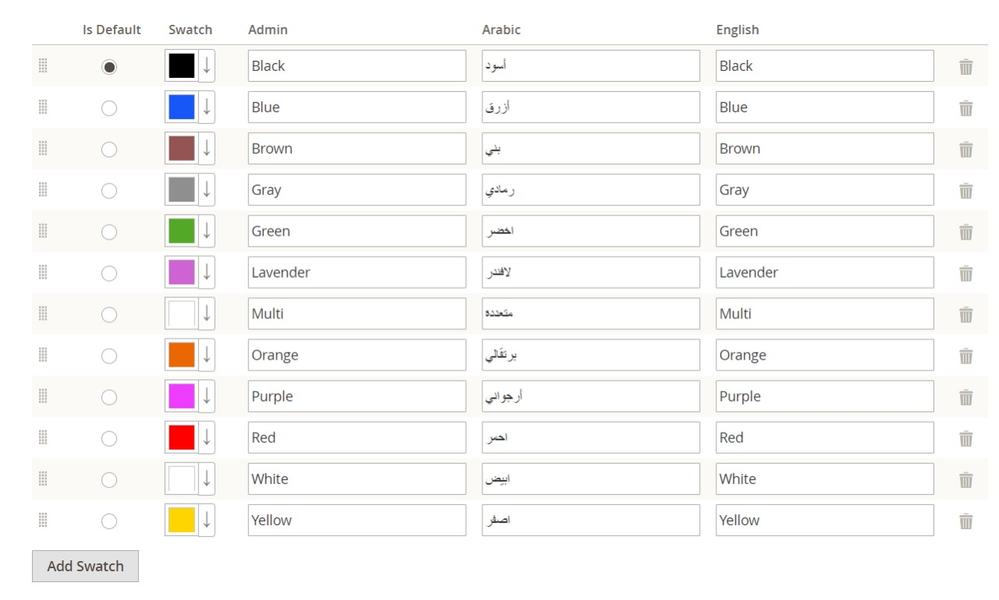Click the drag handle of Blue row
The width and height of the screenshot is (999, 600).
tap(42, 107)
